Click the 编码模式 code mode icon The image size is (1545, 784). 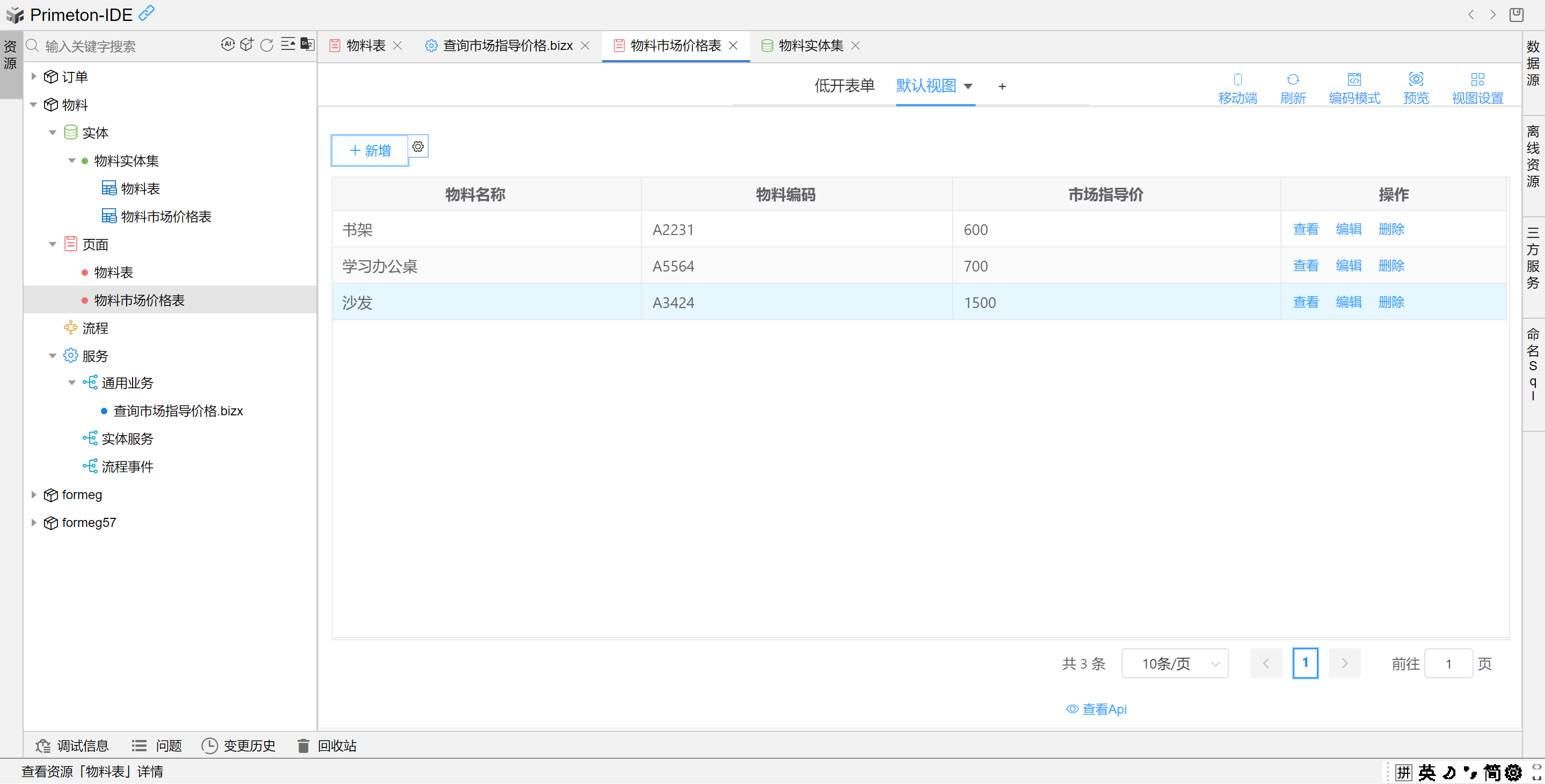click(x=1353, y=79)
